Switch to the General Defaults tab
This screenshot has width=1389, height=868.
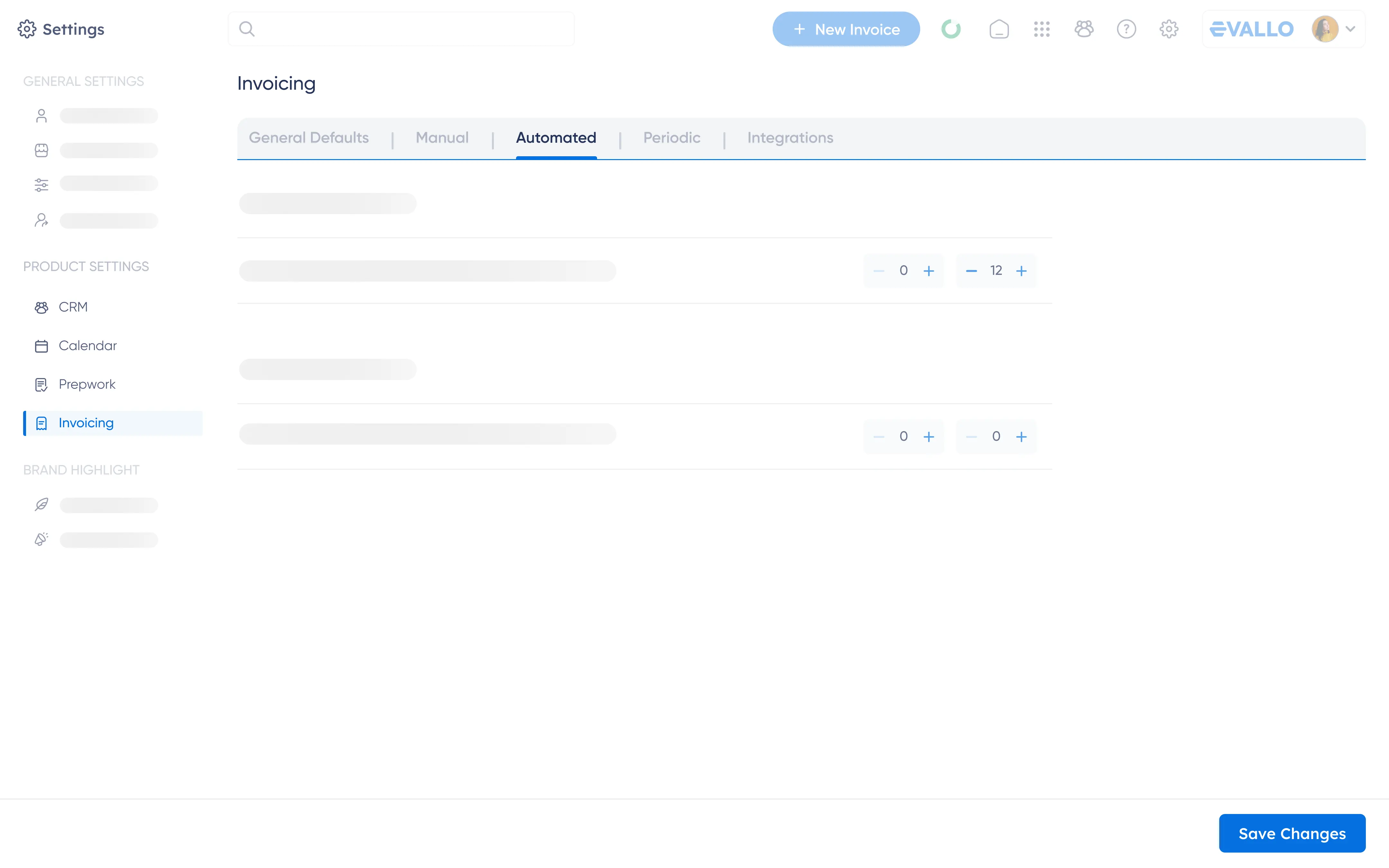(x=309, y=138)
